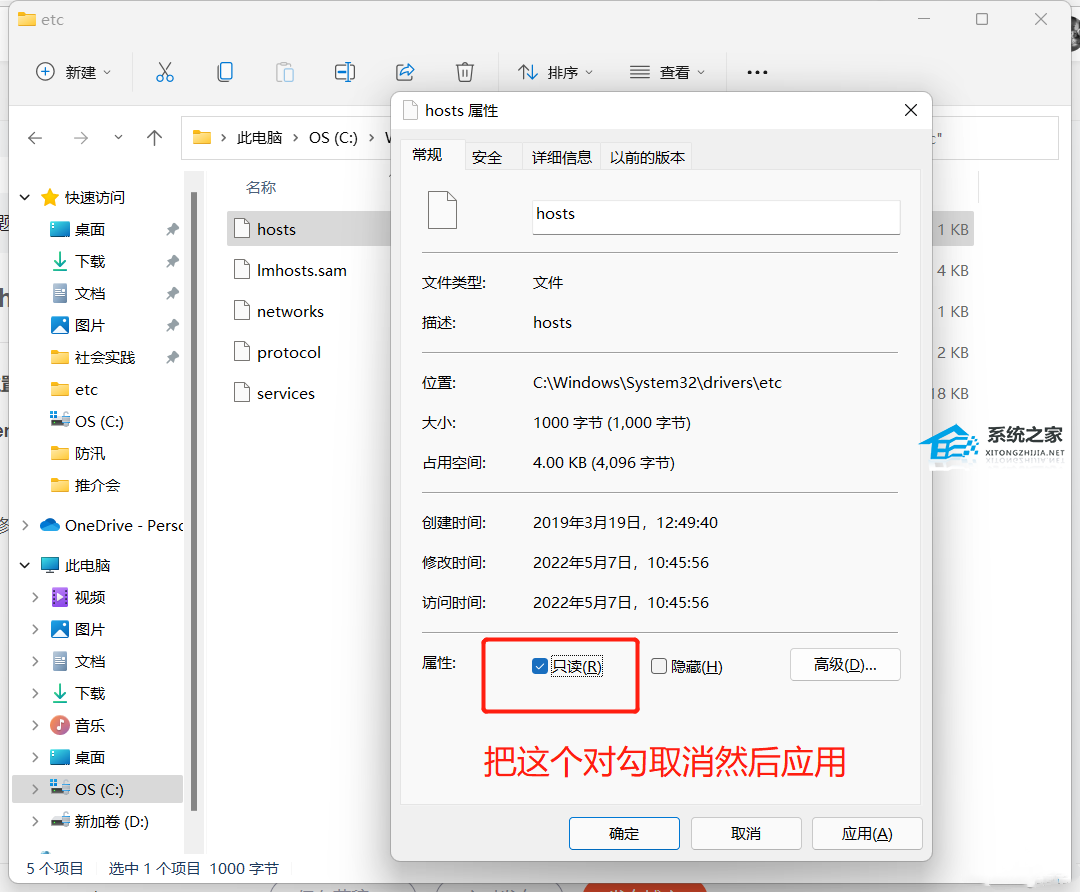The height and width of the screenshot is (892, 1080).
Task: Click the 高级(D)... button
Action: click(x=844, y=665)
